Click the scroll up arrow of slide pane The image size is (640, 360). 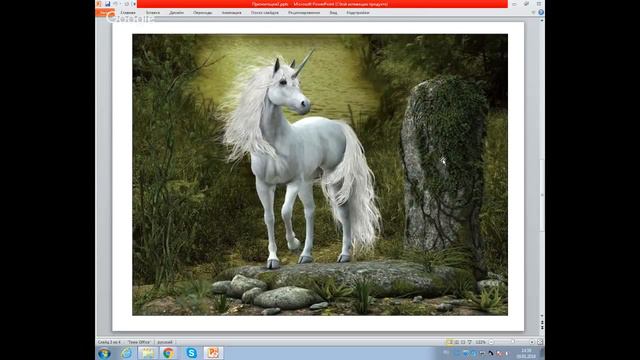click(x=542, y=20)
